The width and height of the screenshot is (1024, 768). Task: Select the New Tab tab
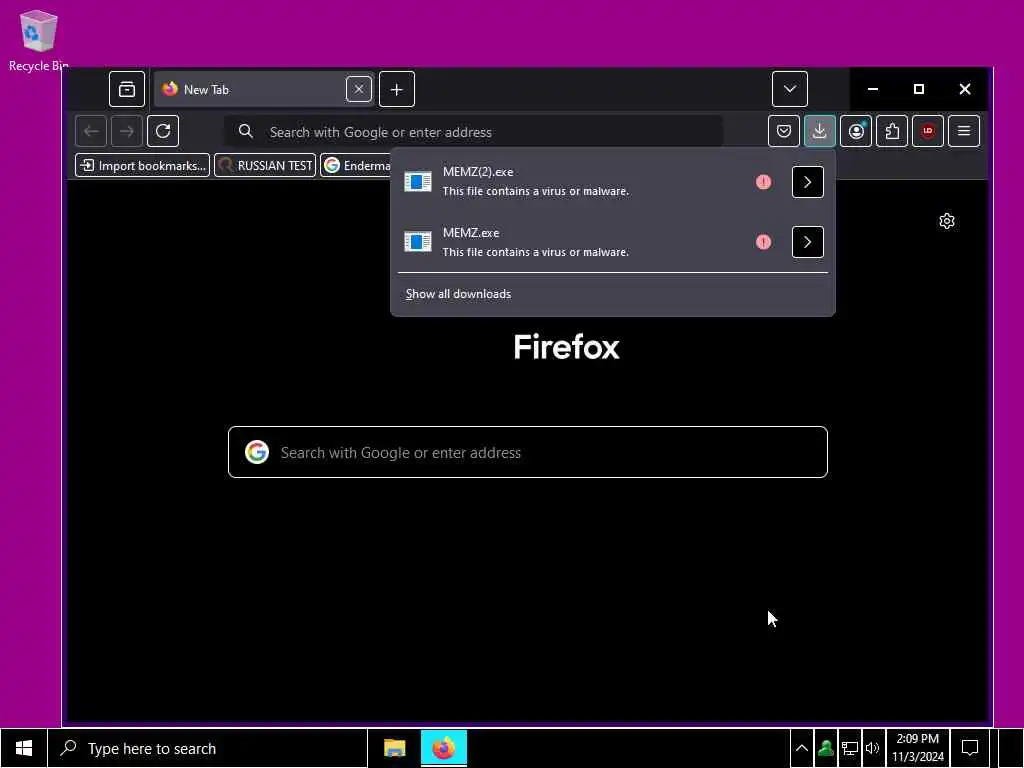tap(264, 89)
